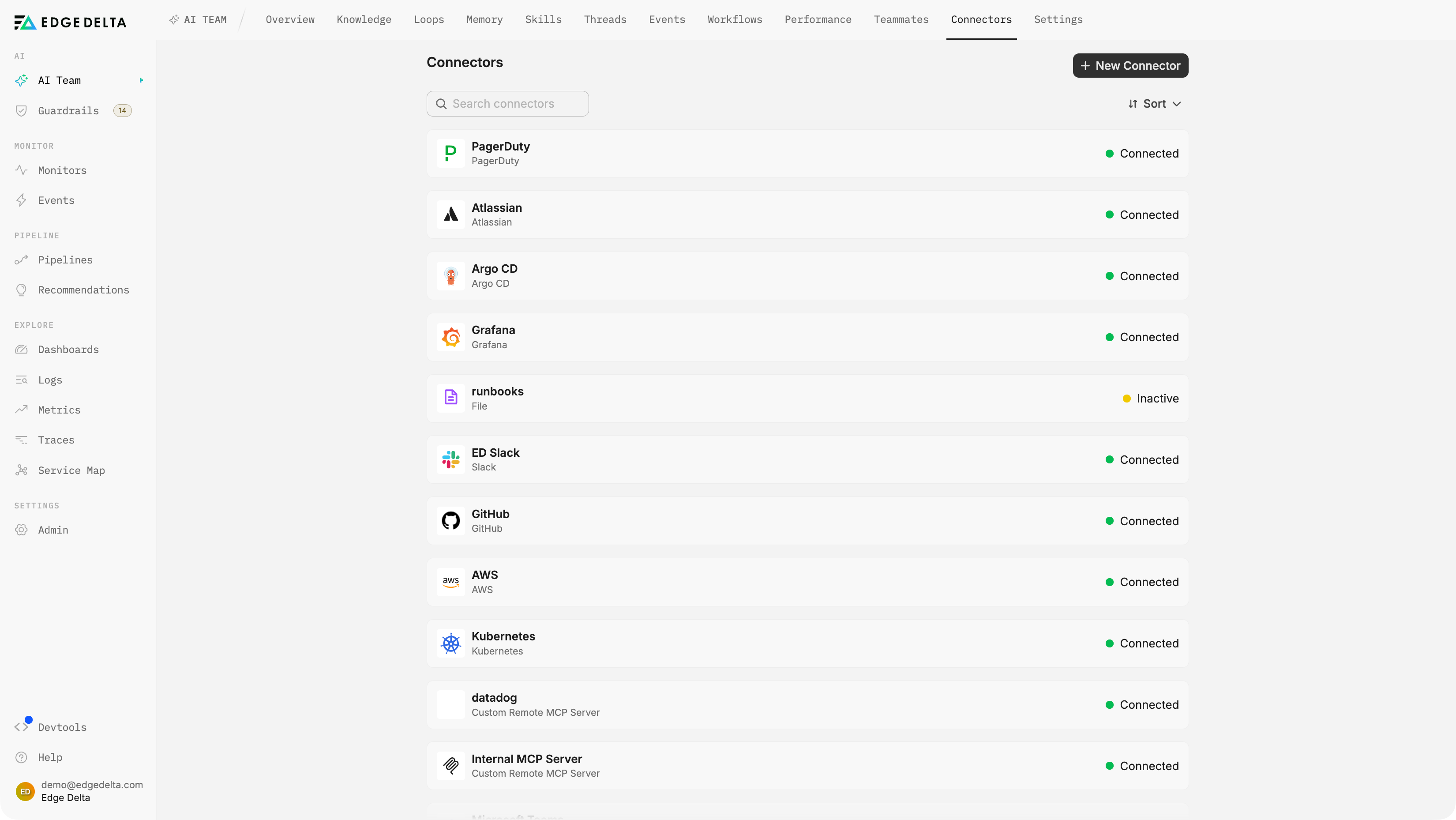Click the Admin gear icon
This screenshot has width=1456, height=820.
coord(22,530)
